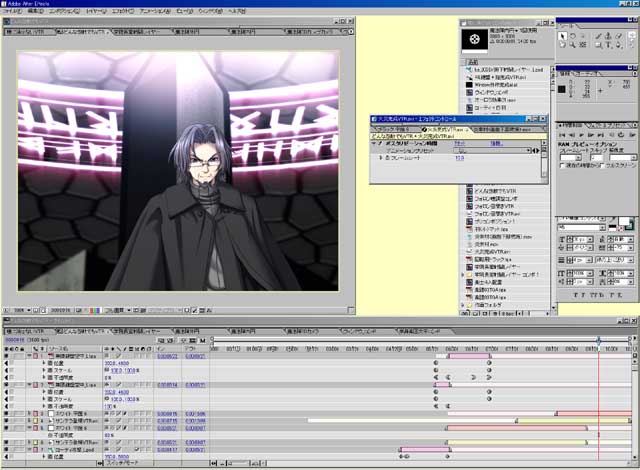This screenshot has height=470, width=640.
Task: Open the ファイル menu
Action: click(x=13, y=11)
